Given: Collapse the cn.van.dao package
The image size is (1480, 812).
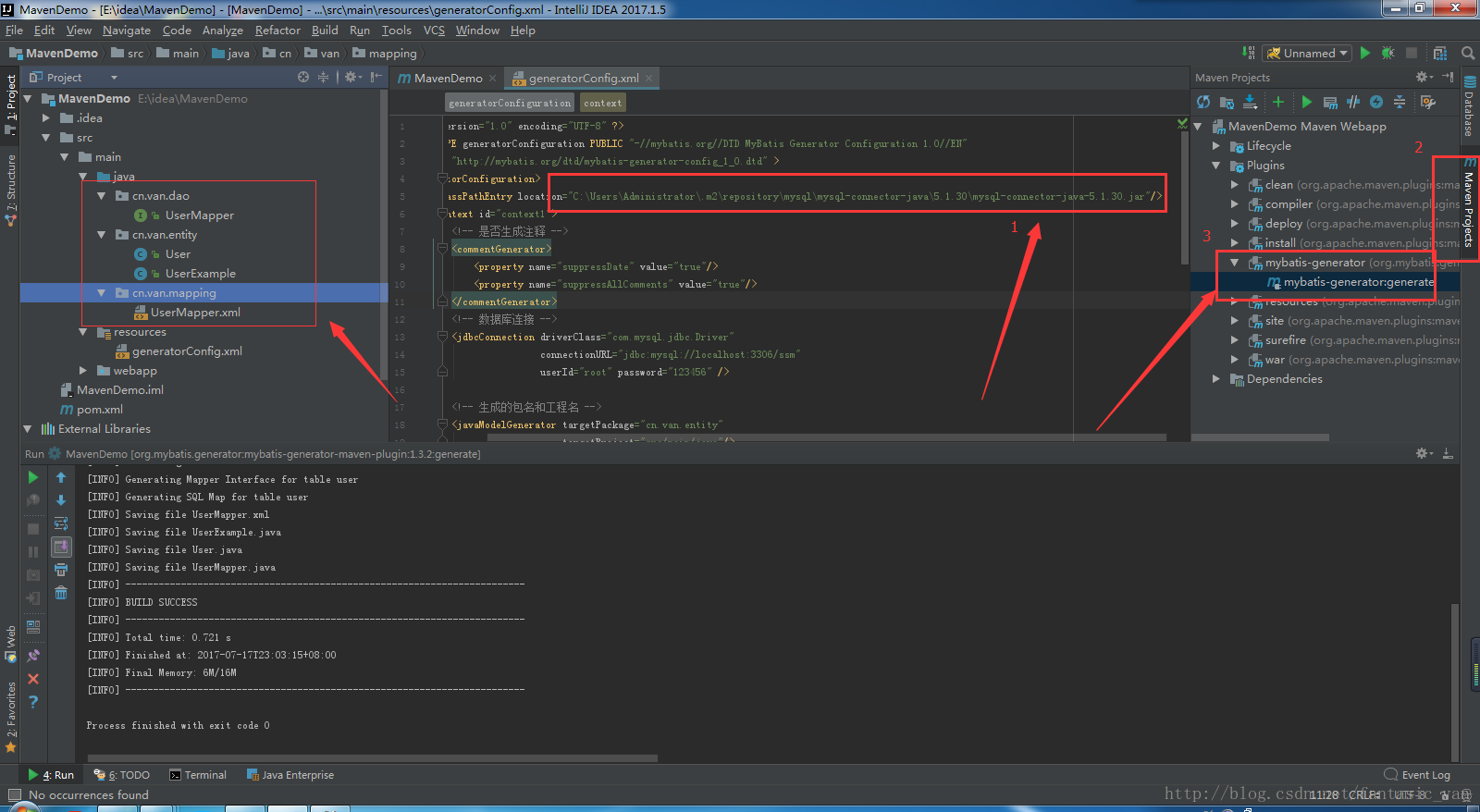Looking at the screenshot, I should [x=101, y=196].
